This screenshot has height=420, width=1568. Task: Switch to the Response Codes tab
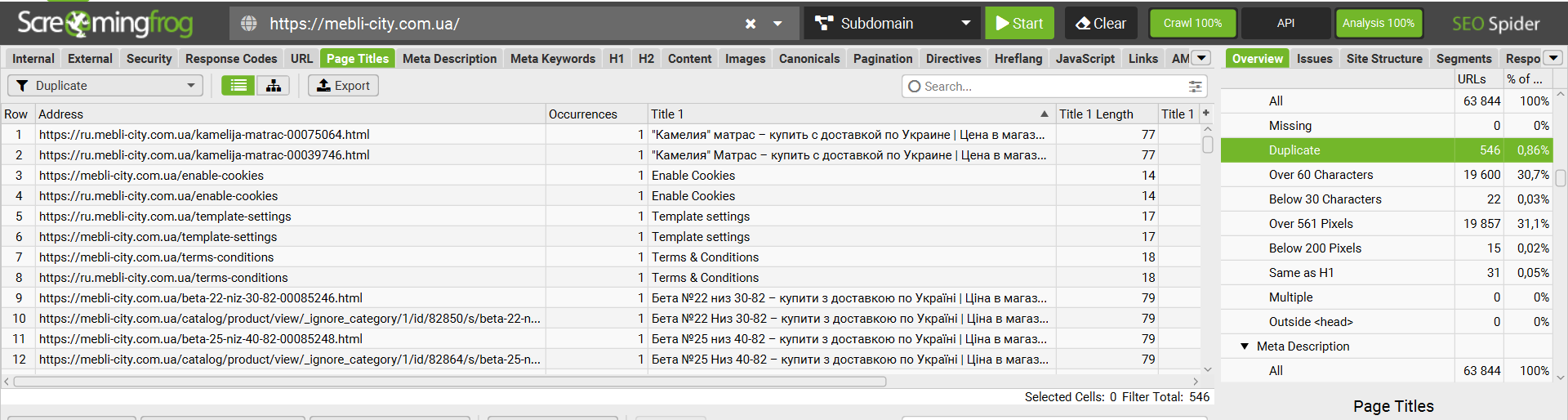[231, 59]
